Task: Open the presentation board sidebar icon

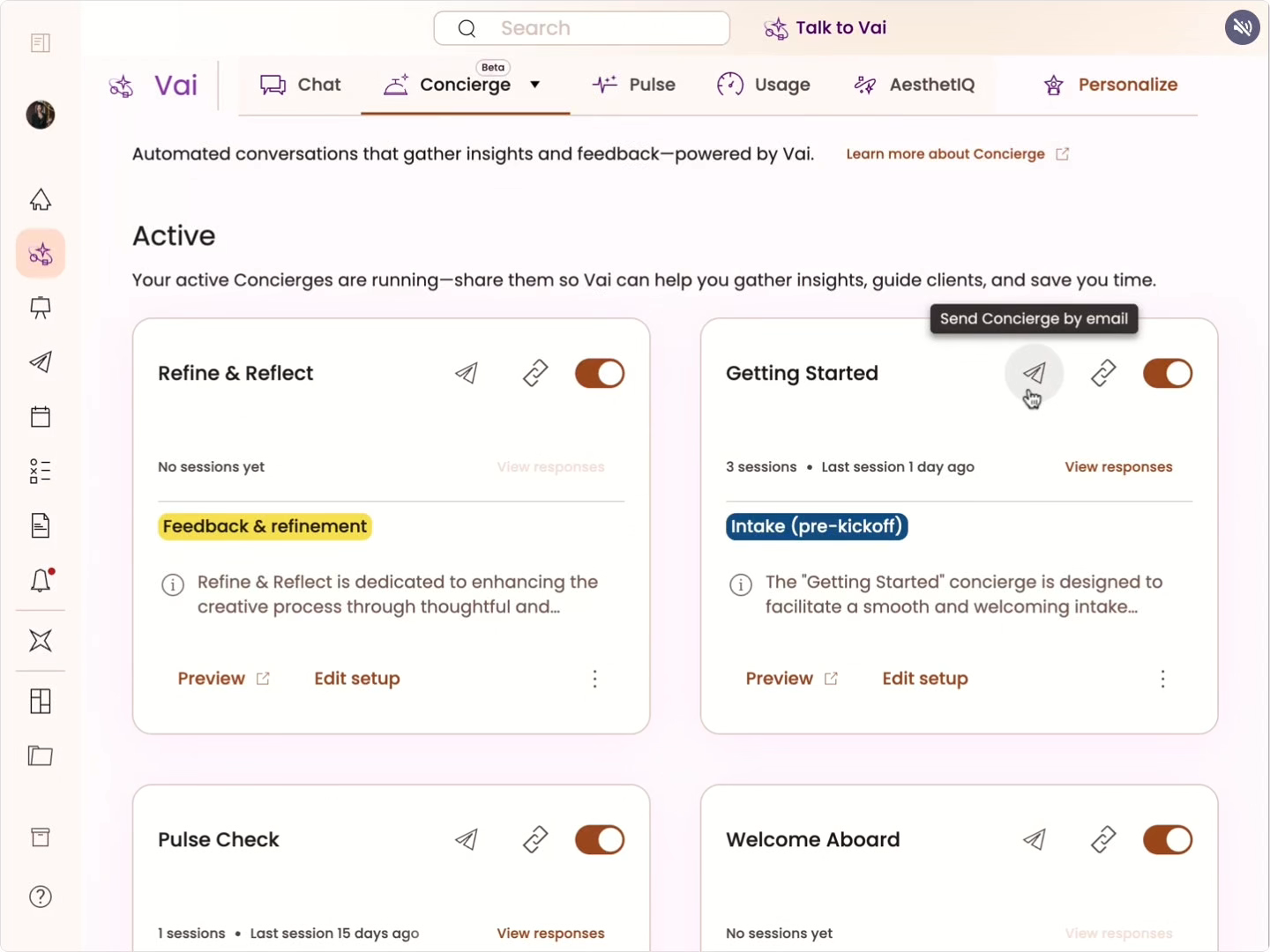Action: [x=41, y=308]
